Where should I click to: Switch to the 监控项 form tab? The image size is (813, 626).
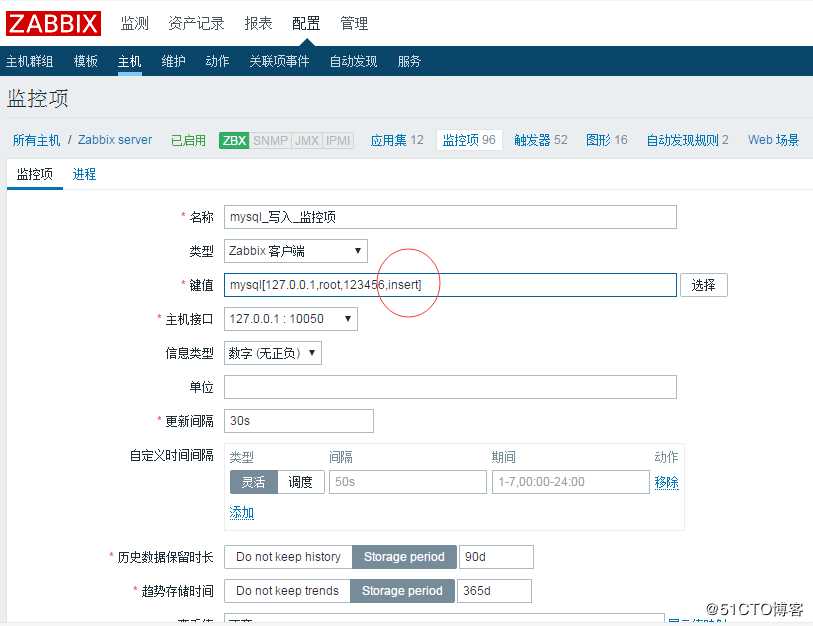(x=35, y=174)
